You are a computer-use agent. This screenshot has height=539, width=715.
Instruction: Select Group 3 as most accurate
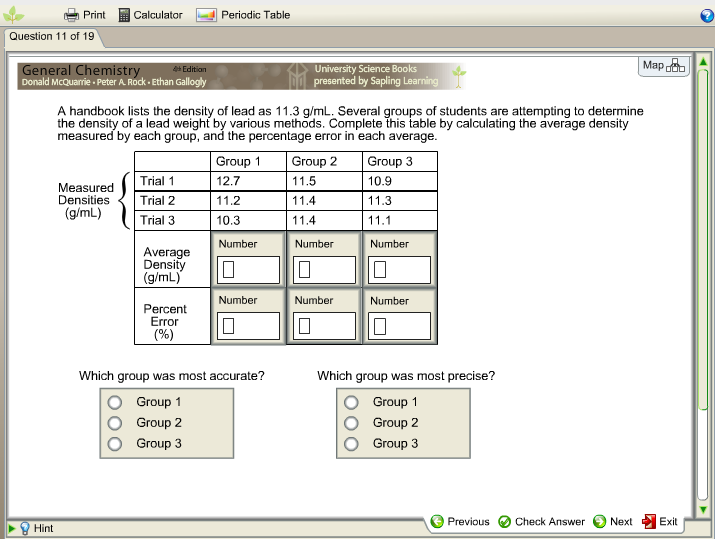(115, 444)
